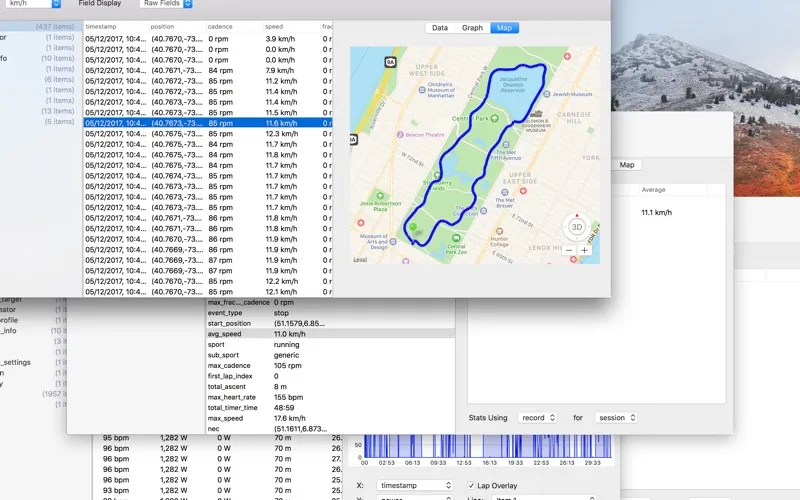Sort by the cadence column header
Screen dimensions: 800x500
click(x=235, y=27)
